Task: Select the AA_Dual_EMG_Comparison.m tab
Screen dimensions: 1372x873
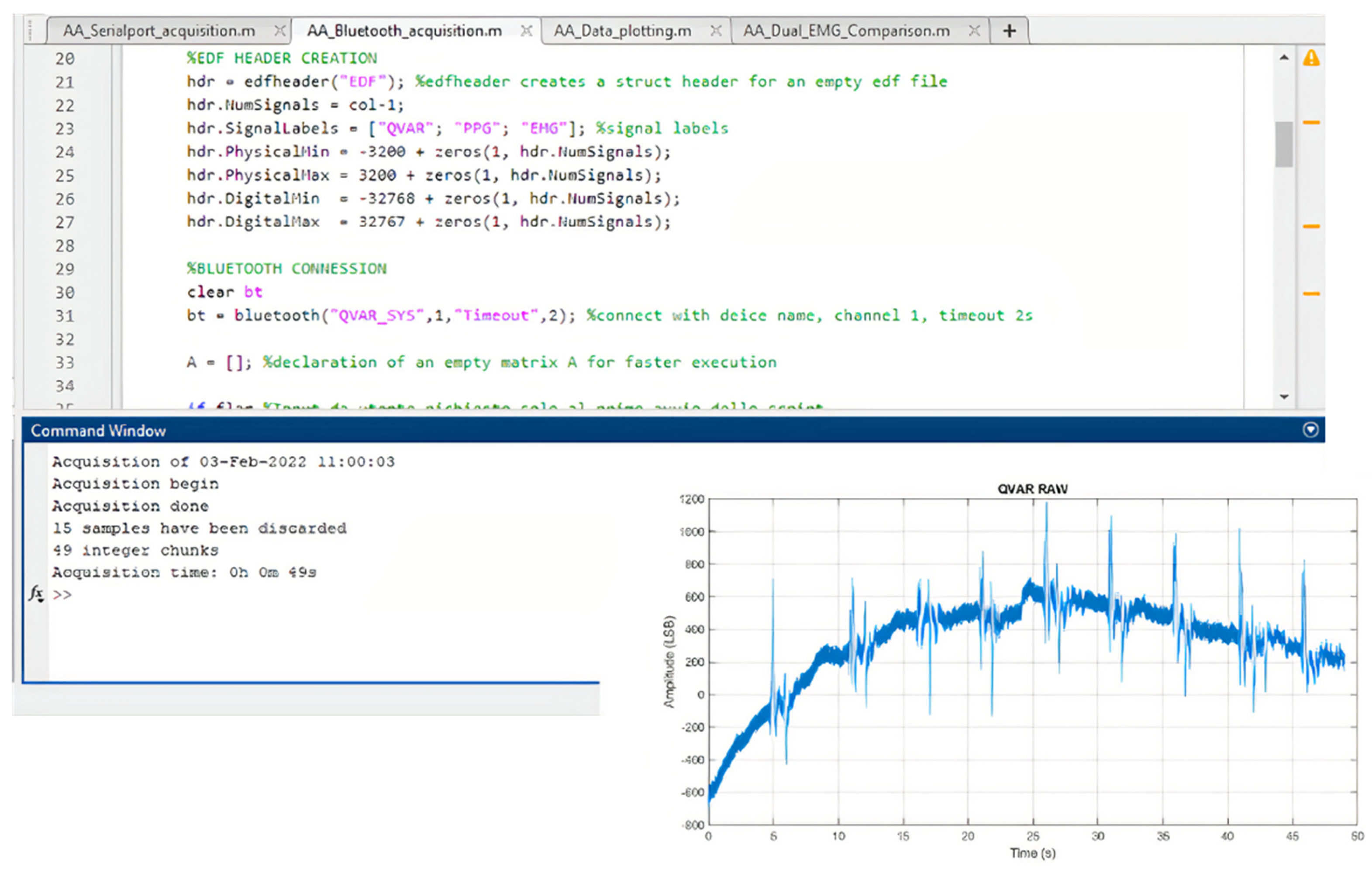Action: (846, 31)
